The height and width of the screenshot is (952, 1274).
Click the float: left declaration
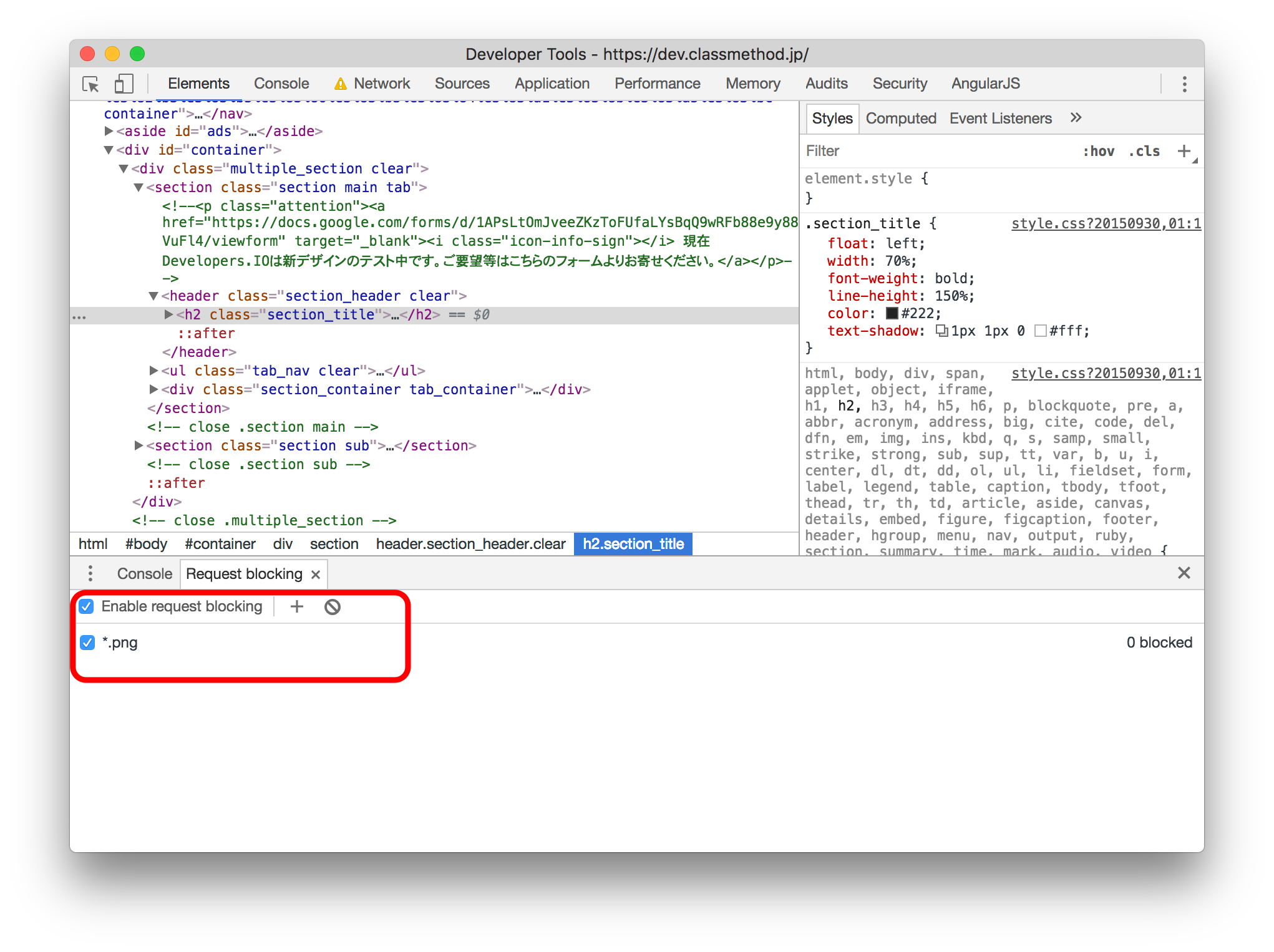click(876, 243)
